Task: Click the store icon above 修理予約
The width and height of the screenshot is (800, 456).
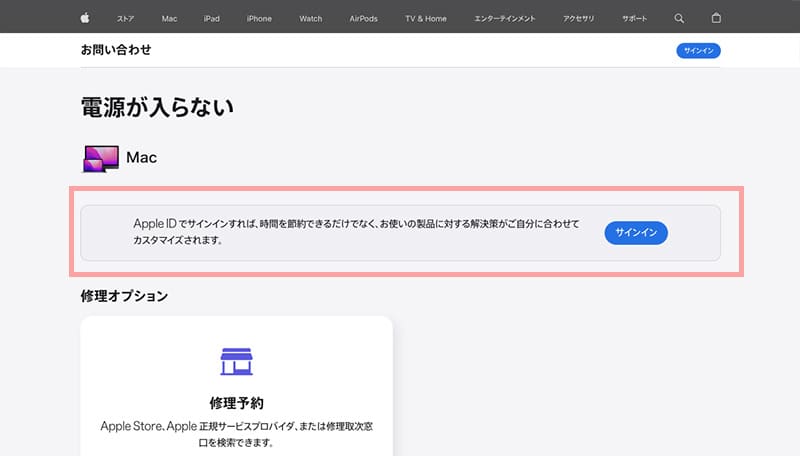Action: [236, 361]
